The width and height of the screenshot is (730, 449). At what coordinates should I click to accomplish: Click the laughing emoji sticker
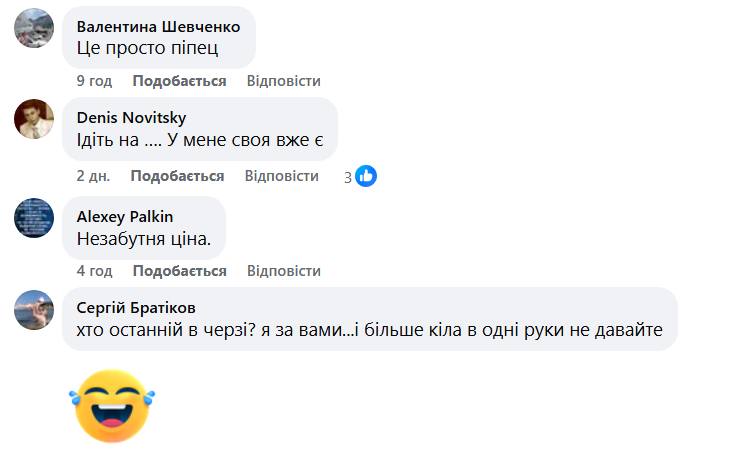pos(111,404)
